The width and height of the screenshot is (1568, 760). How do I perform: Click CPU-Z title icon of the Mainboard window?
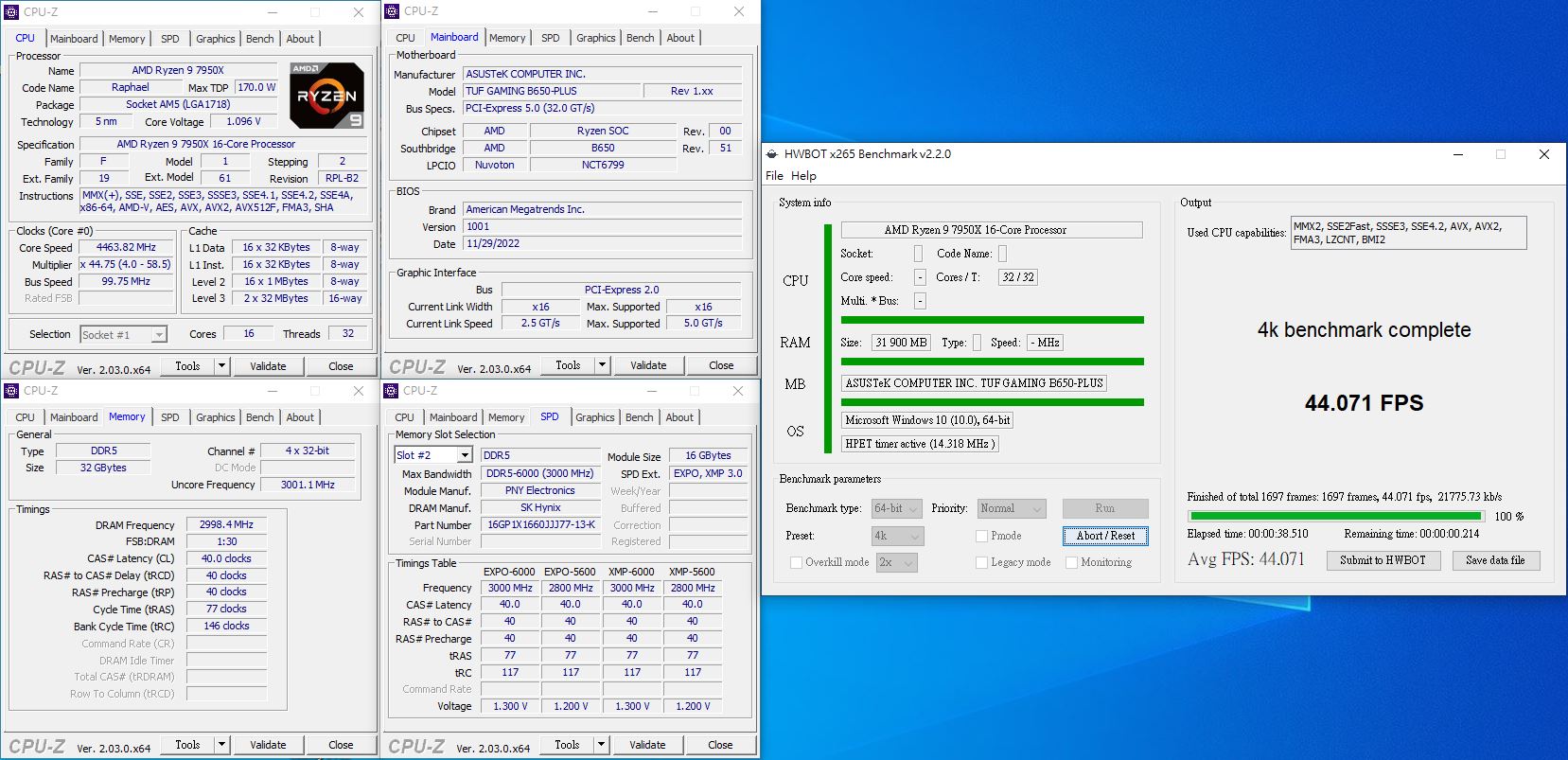pyautogui.click(x=392, y=11)
